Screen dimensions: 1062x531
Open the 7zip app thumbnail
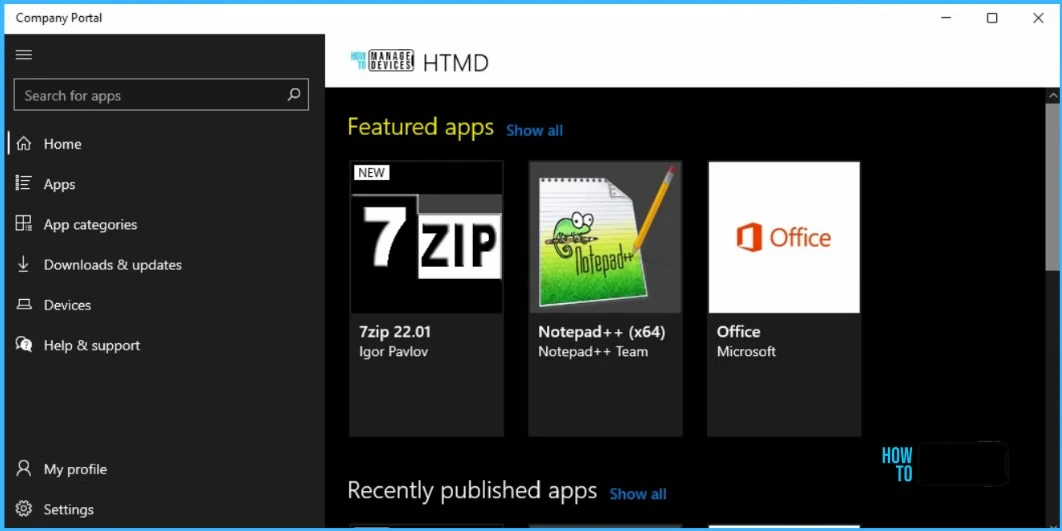(427, 237)
